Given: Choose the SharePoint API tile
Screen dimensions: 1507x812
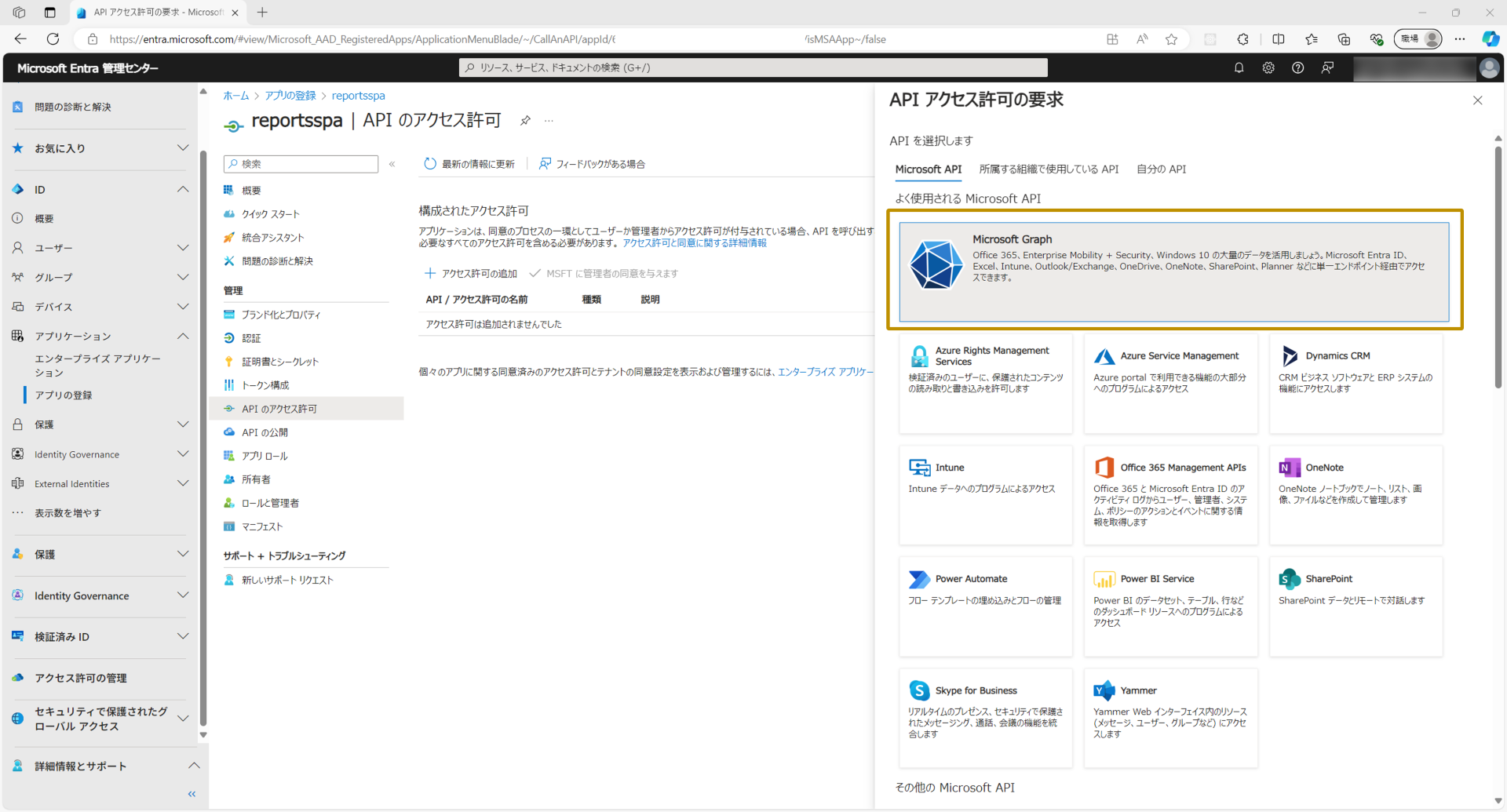Looking at the screenshot, I should click(x=1356, y=606).
